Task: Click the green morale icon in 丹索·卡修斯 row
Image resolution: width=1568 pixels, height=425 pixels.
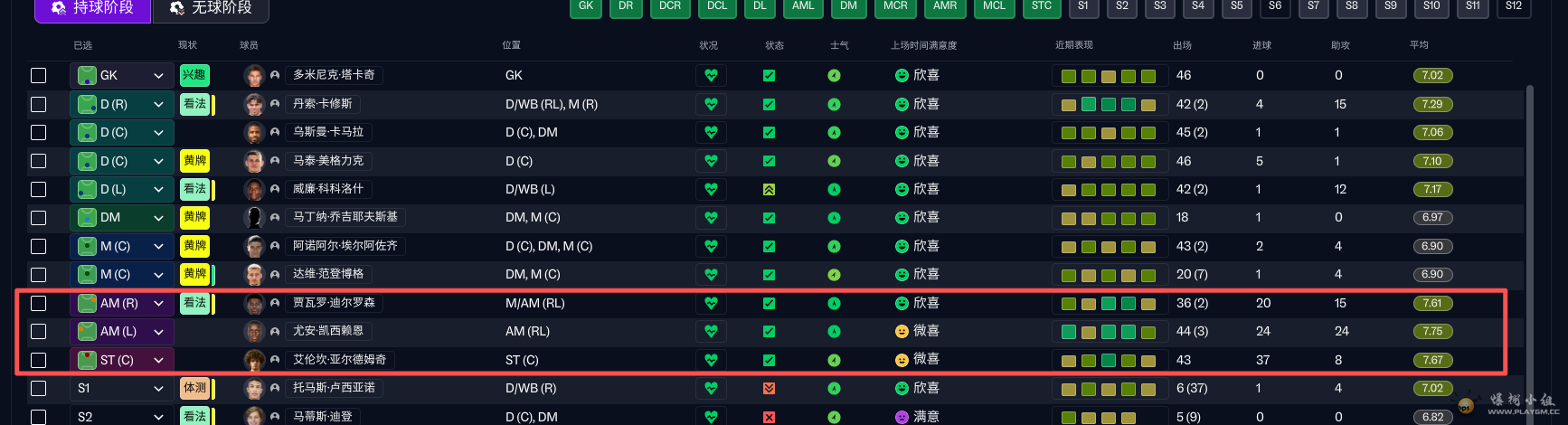Action: [834, 105]
